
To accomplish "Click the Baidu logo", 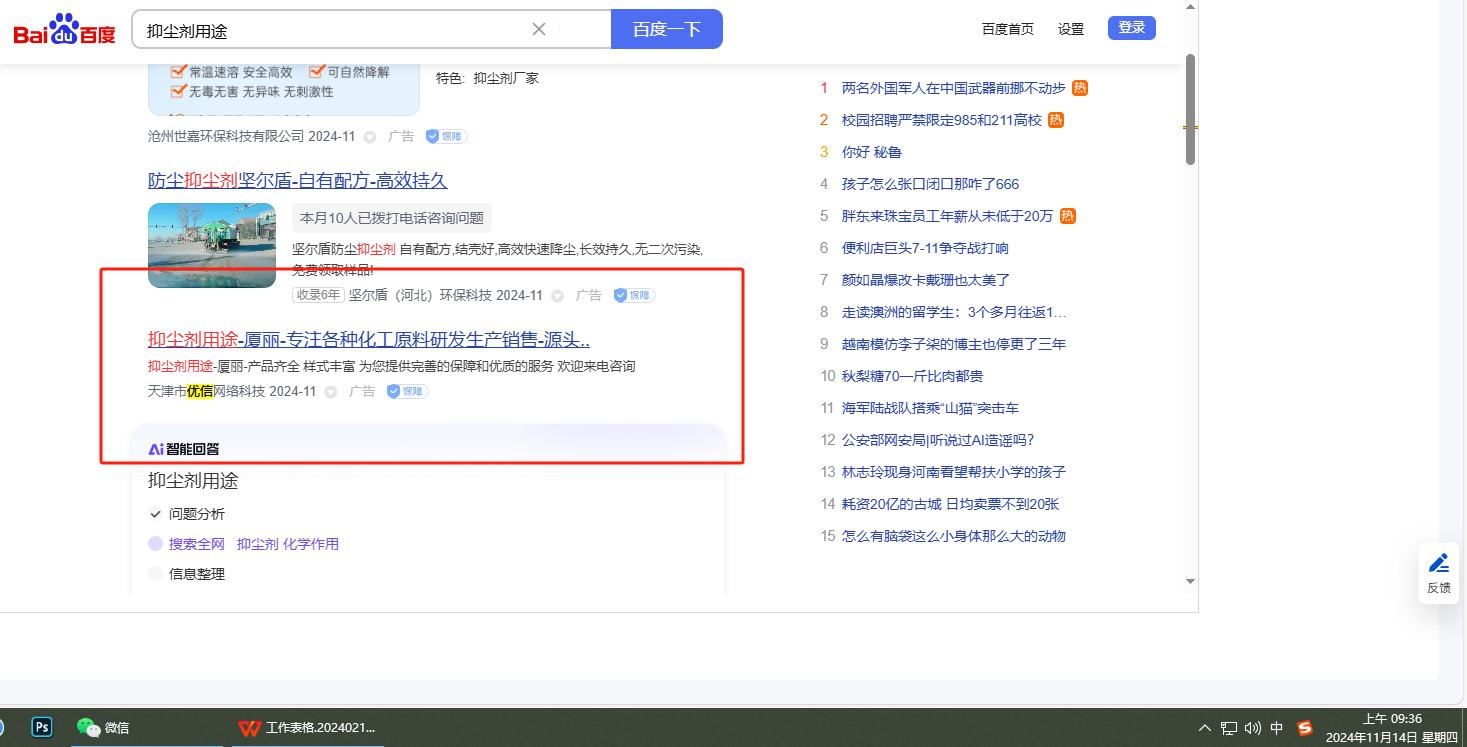I will coord(64,30).
